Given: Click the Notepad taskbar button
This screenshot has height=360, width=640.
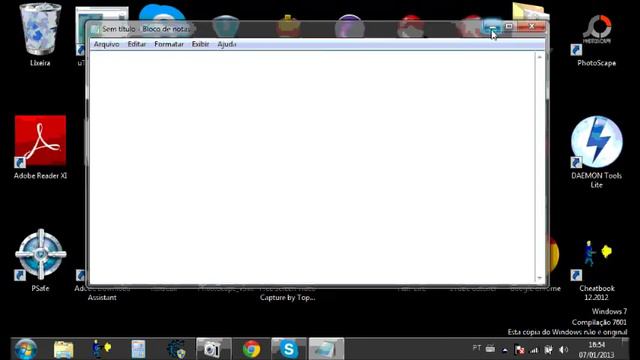Looking at the screenshot, I should point(326,349).
